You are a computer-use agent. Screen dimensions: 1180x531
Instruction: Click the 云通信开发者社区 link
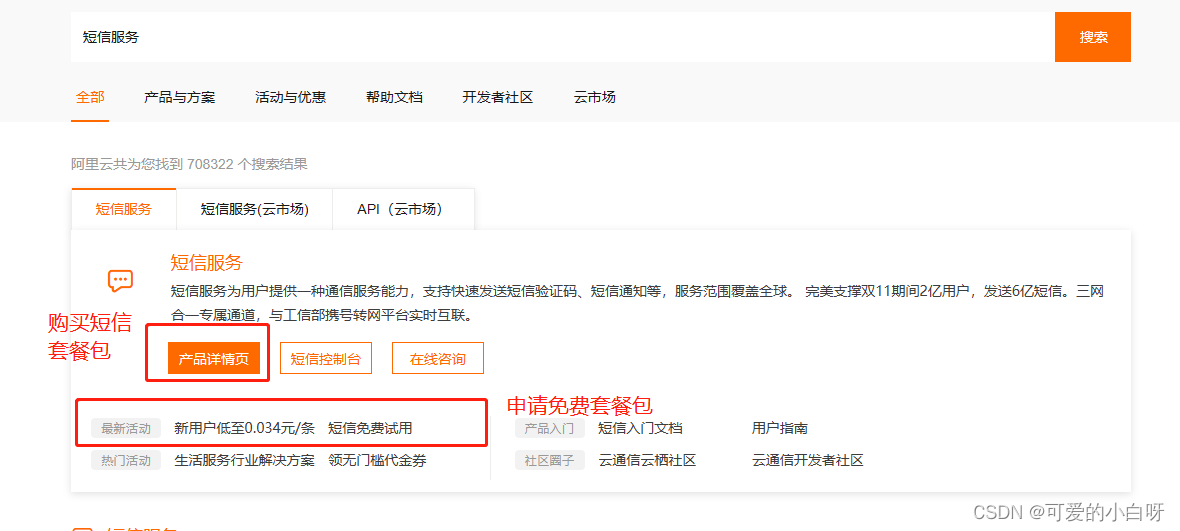[x=807, y=460]
